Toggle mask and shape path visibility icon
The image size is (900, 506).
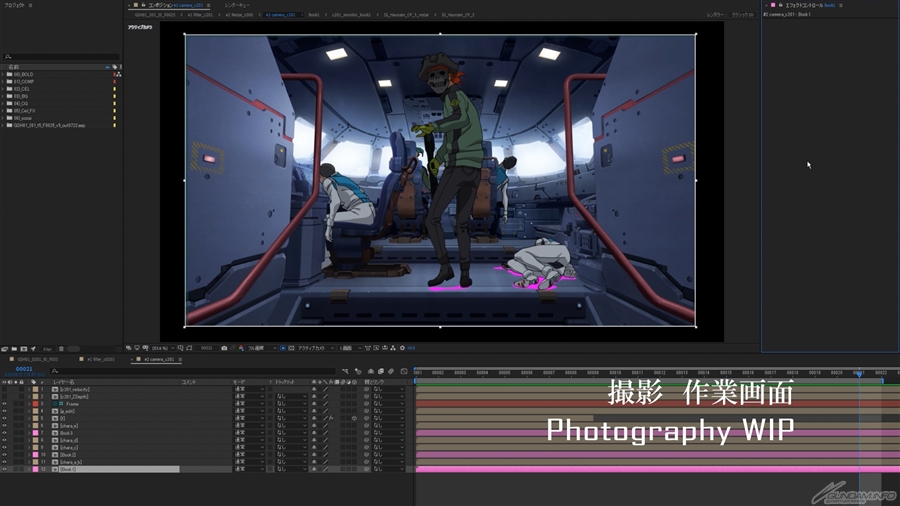[189, 348]
